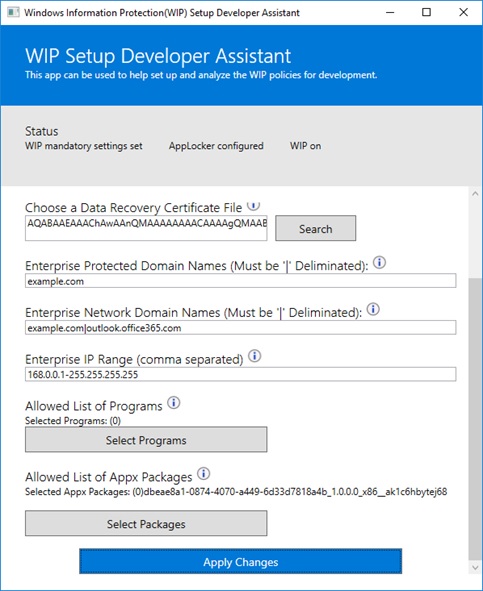Apply Changes to WIP policies
This screenshot has width=483, height=591.
[241, 561]
